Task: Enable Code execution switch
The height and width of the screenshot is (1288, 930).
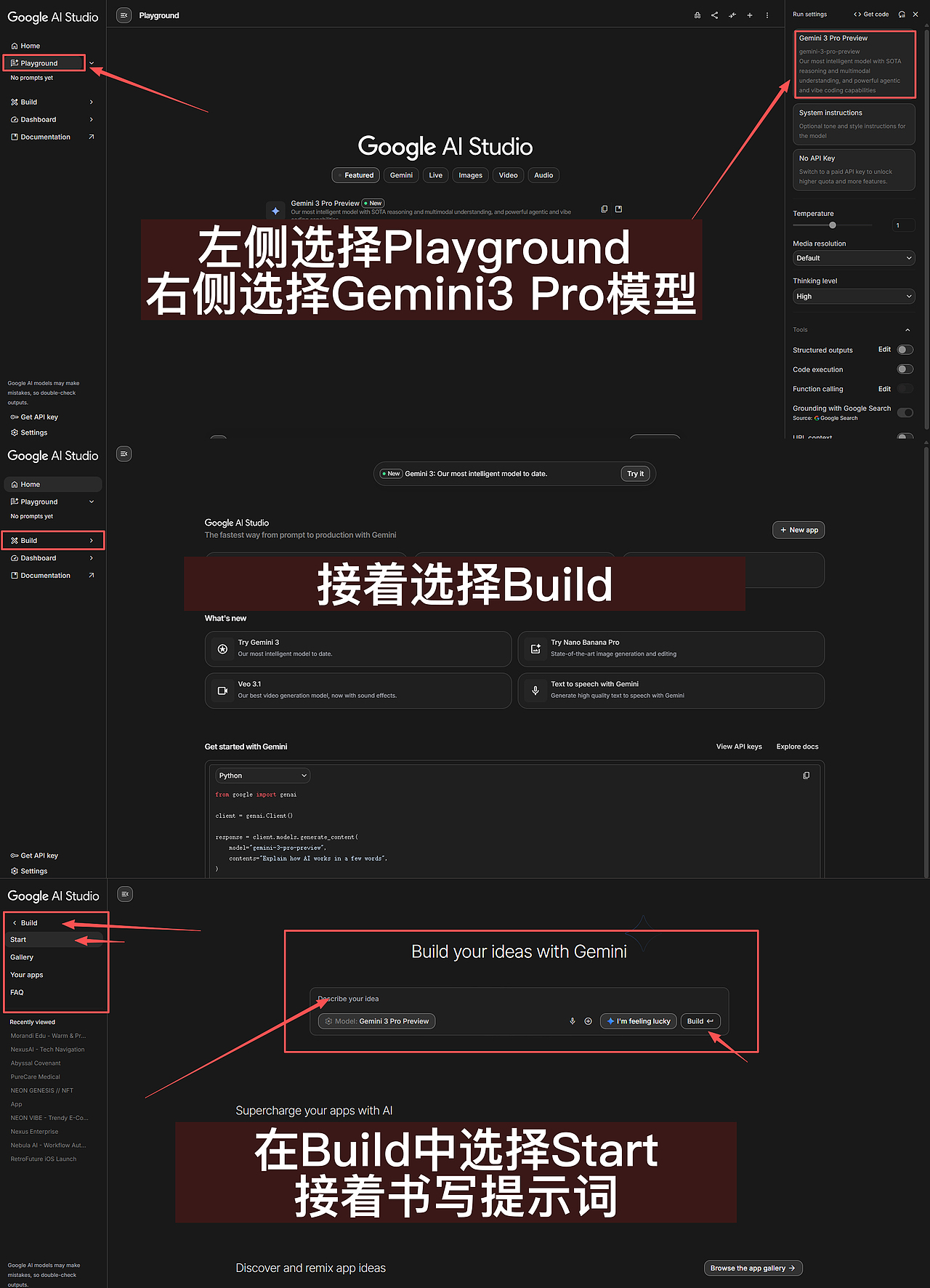Action: (905, 369)
